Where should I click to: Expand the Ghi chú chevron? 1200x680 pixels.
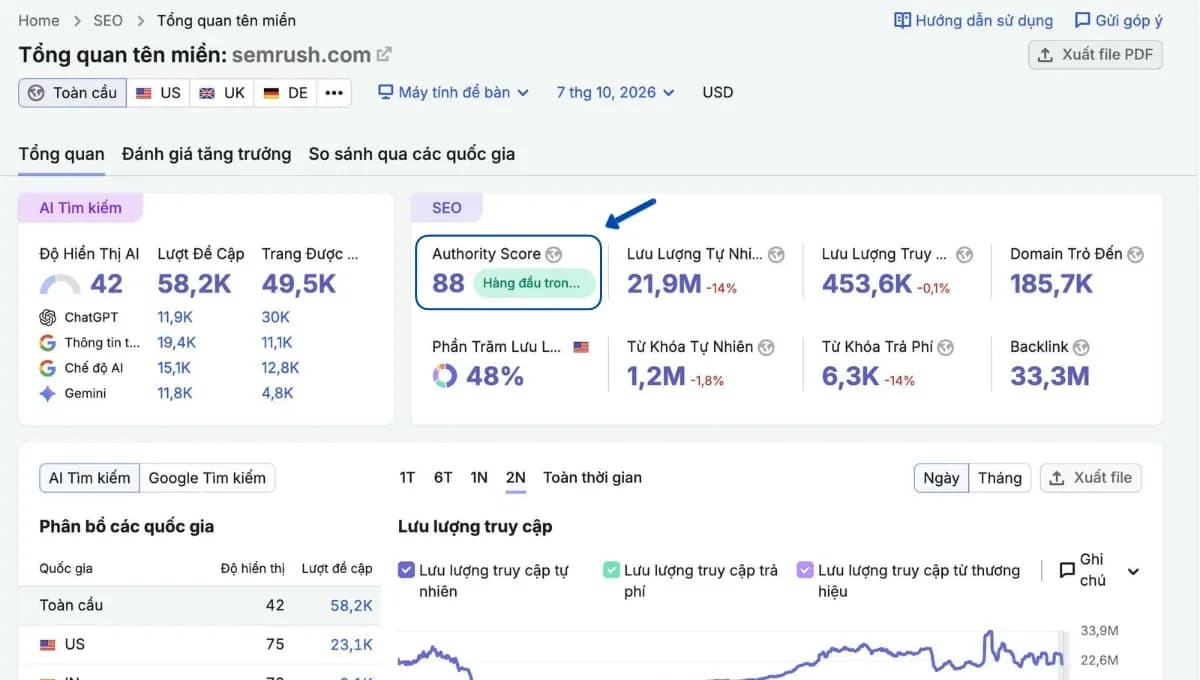1133,572
